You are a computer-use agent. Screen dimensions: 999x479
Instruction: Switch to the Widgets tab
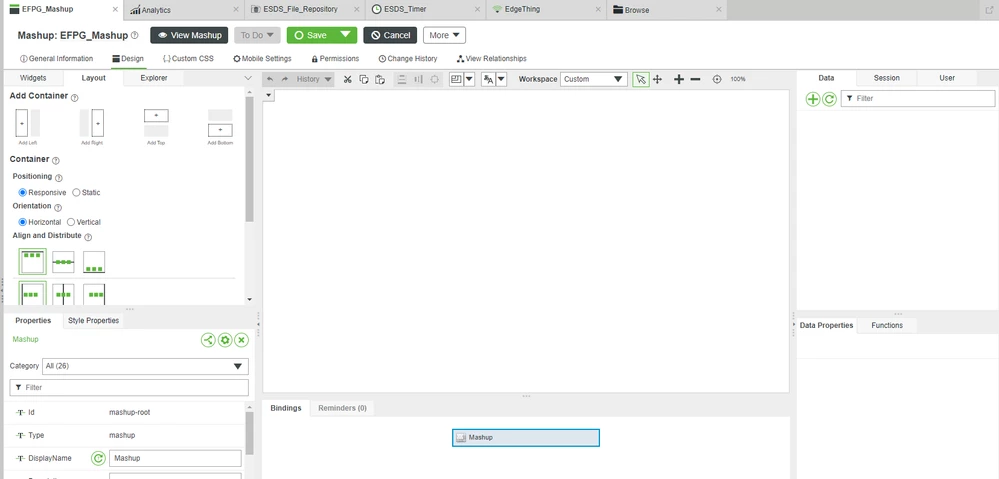[33, 78]
